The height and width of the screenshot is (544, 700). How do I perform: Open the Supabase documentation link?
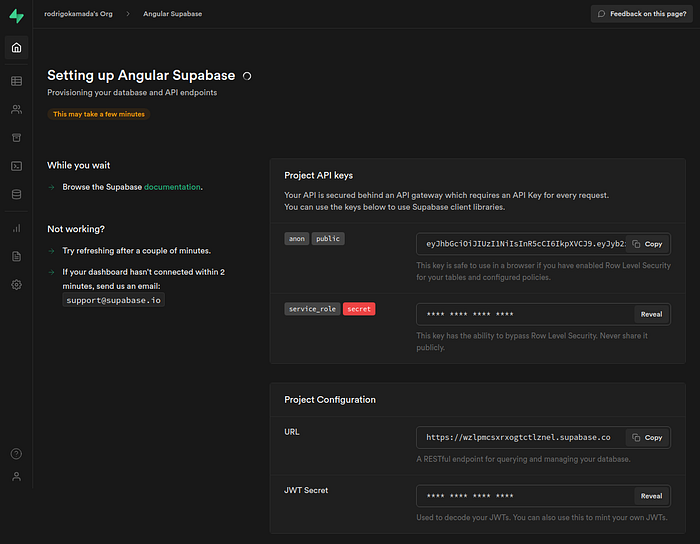(x=172, y=187)
